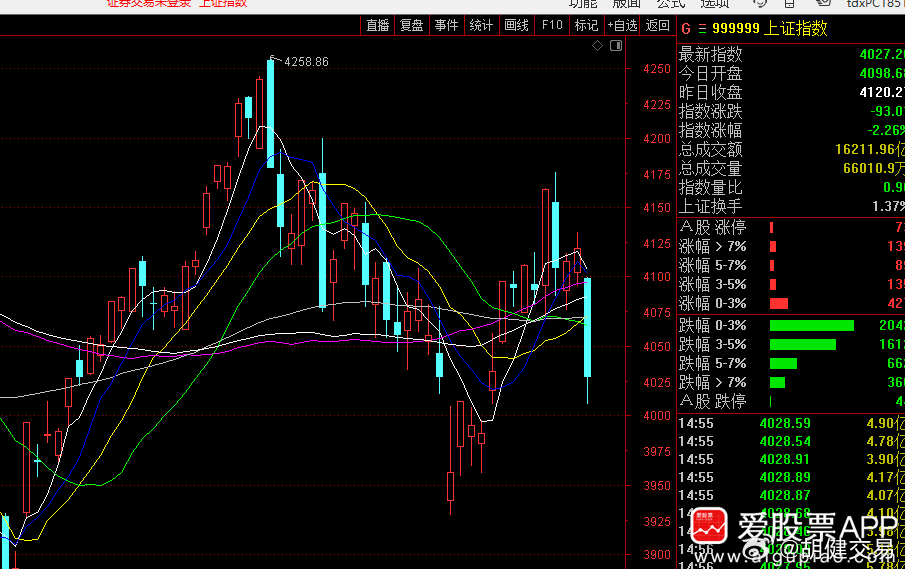The image size is (905, 569).
Task: Click the 4100 price axis label
Action: (657, 277)
